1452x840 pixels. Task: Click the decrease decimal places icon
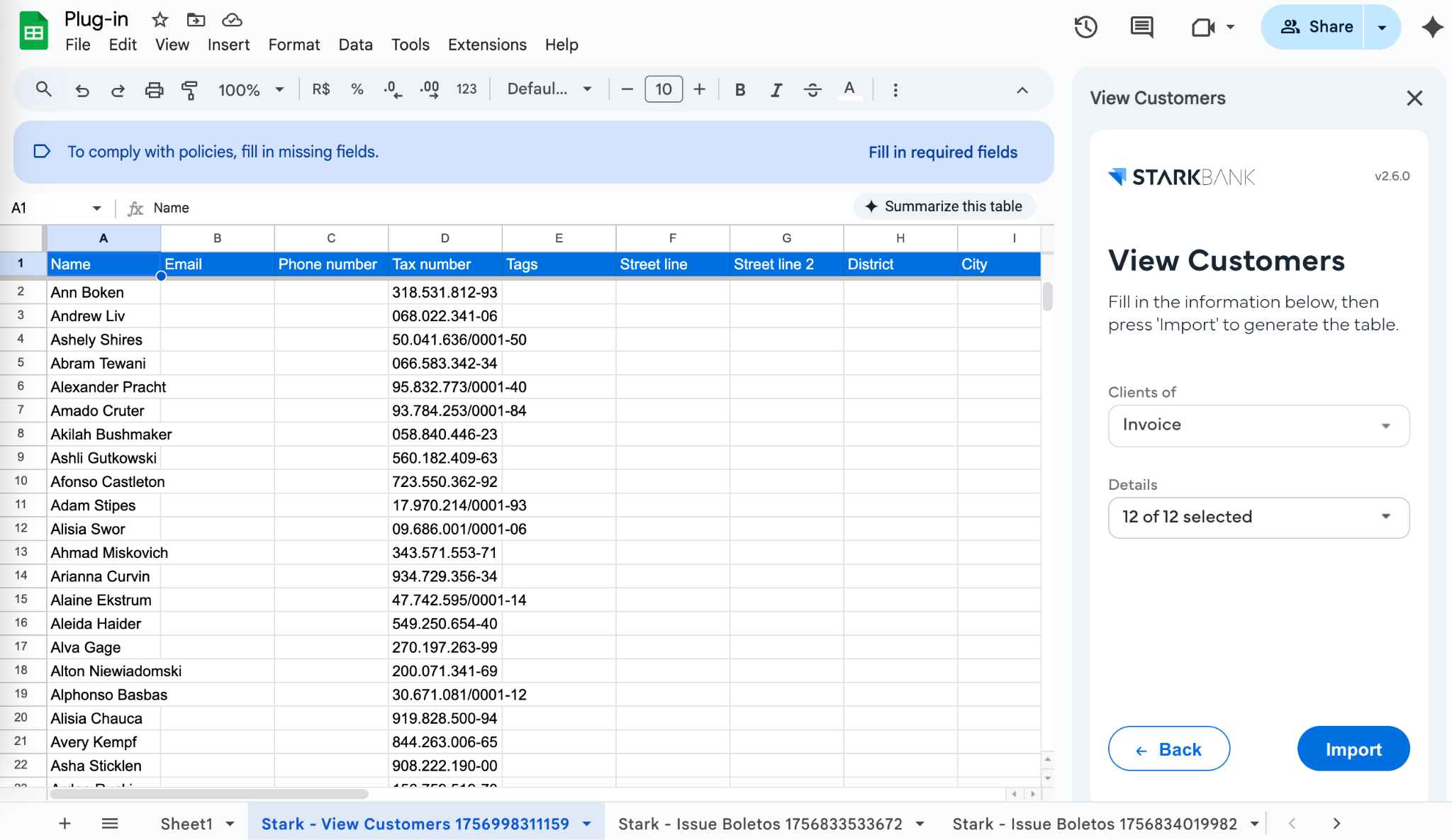(392, 90)
